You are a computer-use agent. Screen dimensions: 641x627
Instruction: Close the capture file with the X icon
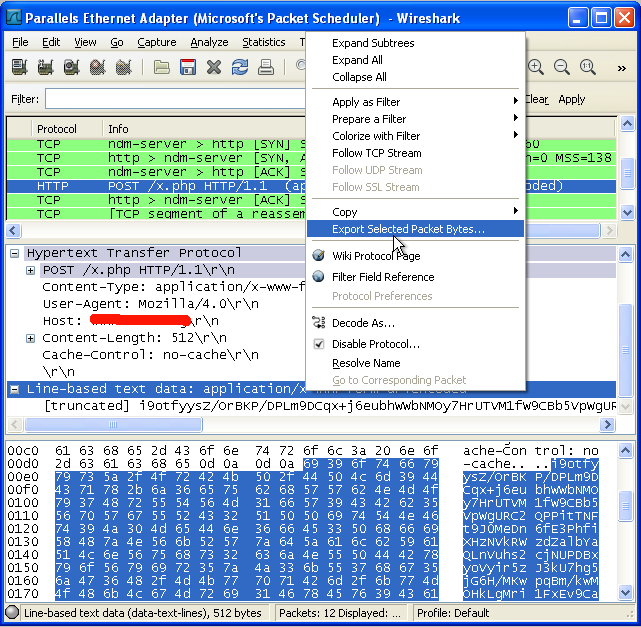[213, 67]
